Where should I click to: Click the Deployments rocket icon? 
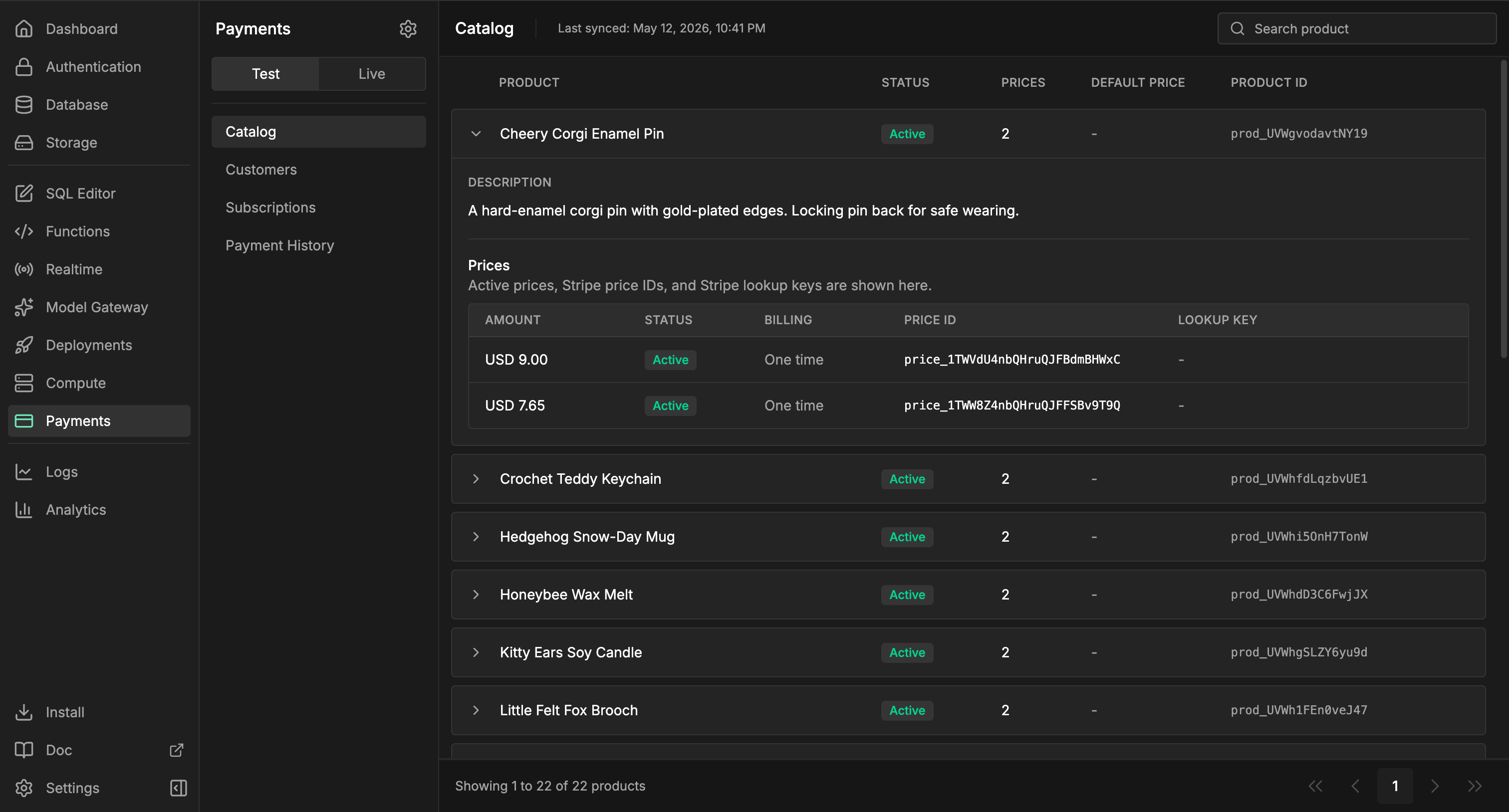coord(24,345)
